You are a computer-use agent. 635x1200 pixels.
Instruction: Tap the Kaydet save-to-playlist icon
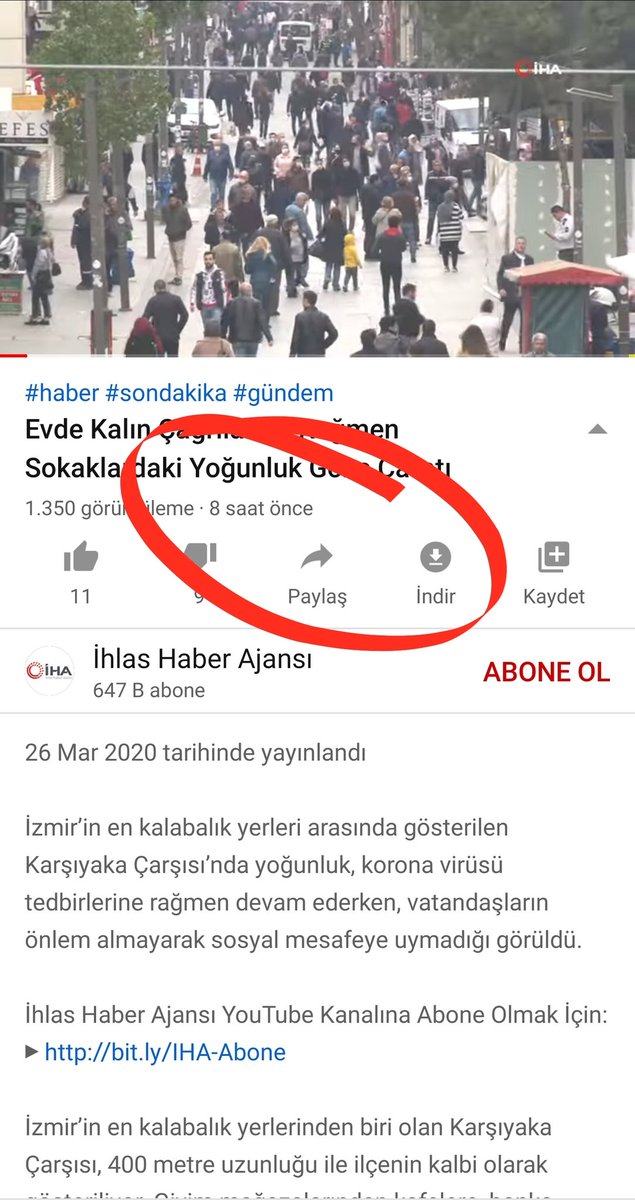[x=553, y=557]
